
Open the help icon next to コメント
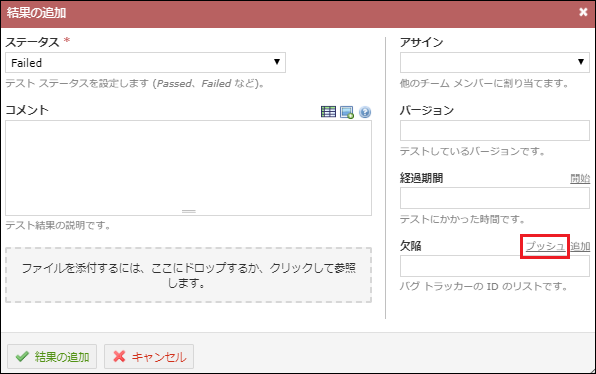(365, 112)
